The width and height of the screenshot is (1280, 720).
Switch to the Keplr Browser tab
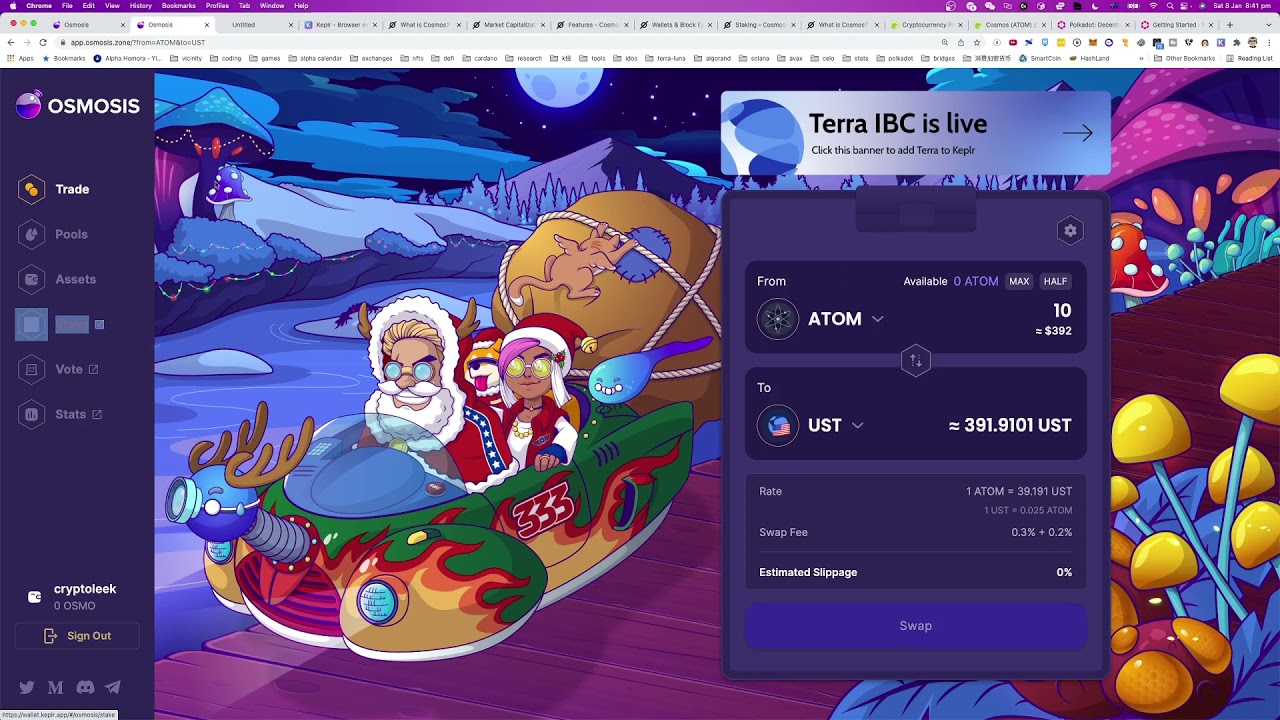pyautogui.click(x=340, y=24)
